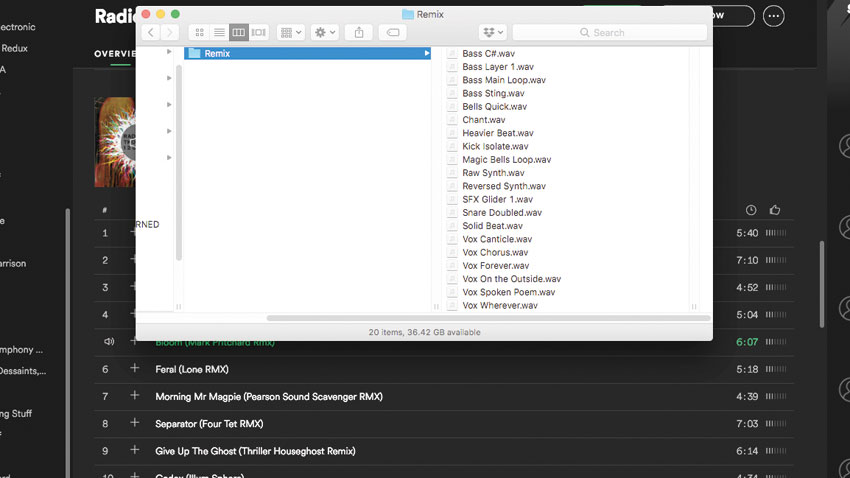Play Separator (Four Tet RMX)
The width and height of the screenshot is (850, 478).
(x=209, y=424)
